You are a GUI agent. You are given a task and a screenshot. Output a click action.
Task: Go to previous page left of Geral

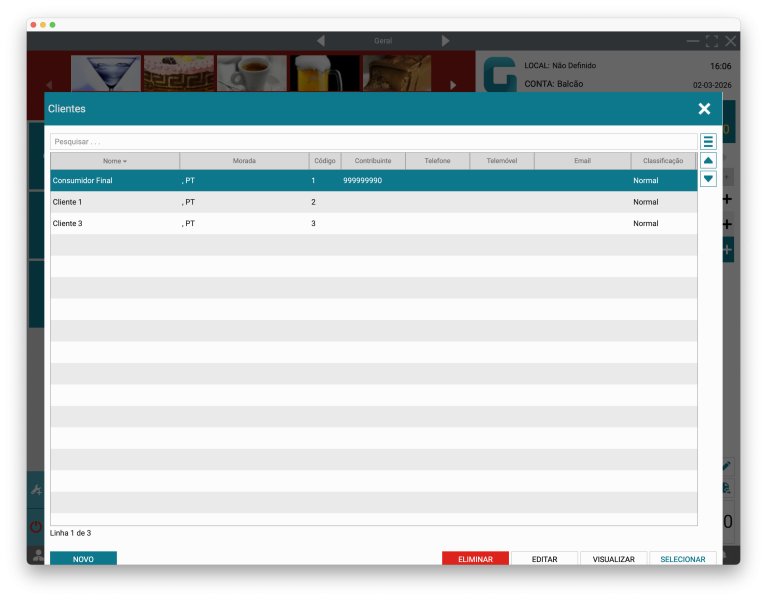tap(321, 41)
